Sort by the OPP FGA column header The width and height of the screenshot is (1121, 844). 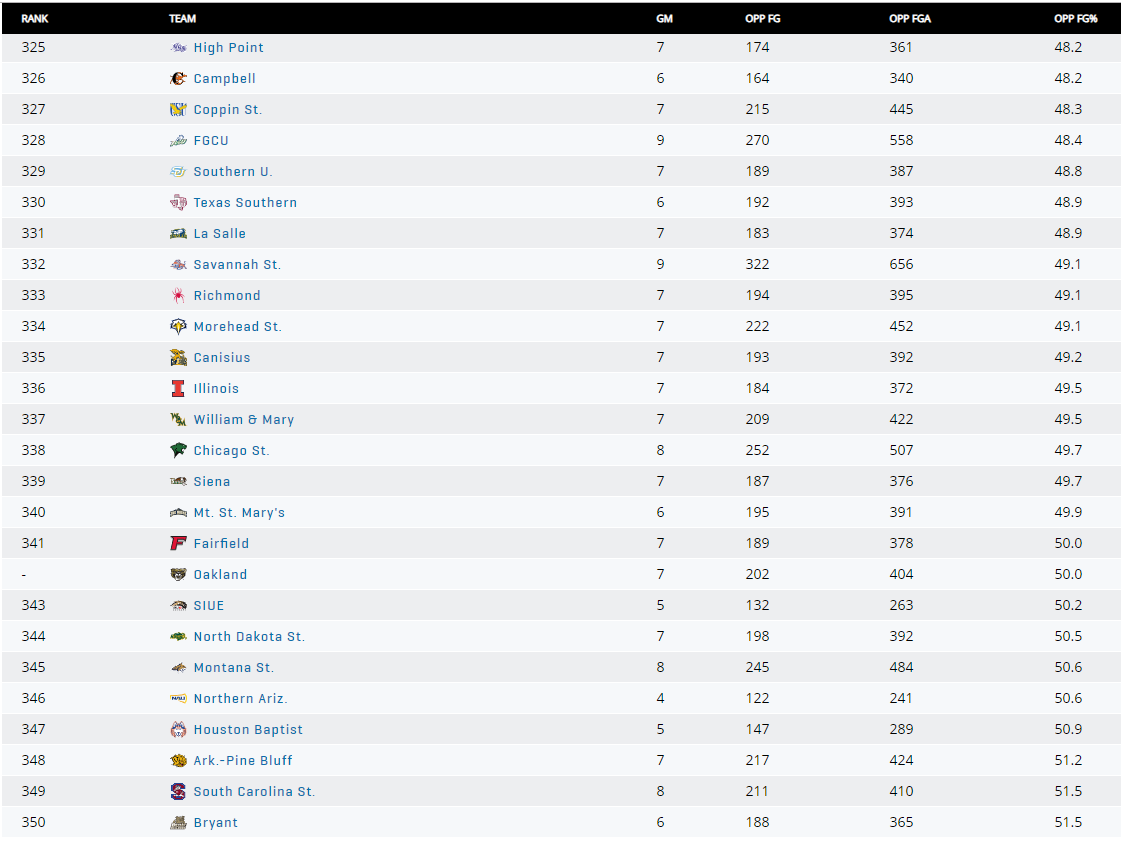[x=909, y=19]
